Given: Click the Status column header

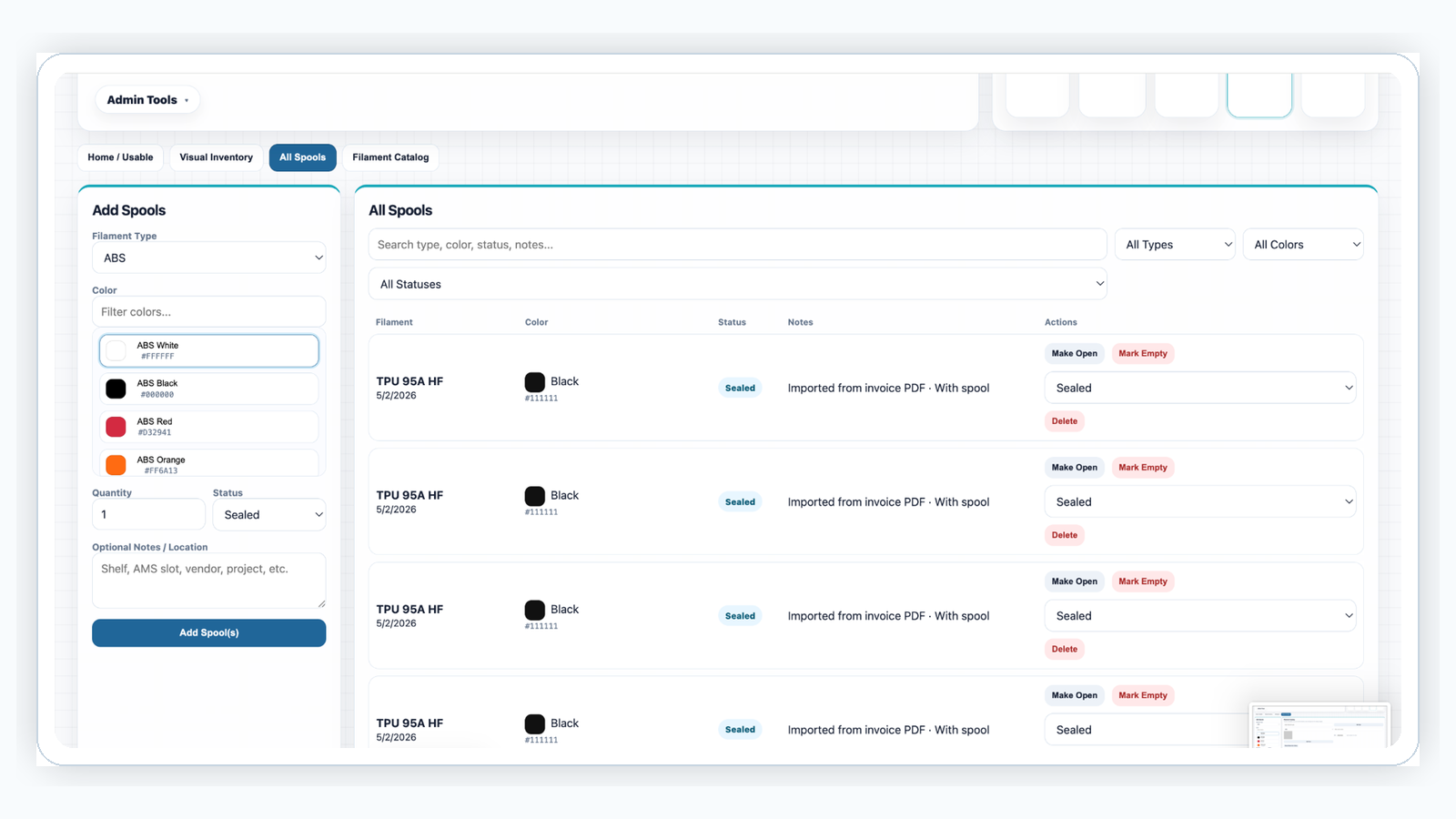Looking at the screenshot, I should (732, 322).
